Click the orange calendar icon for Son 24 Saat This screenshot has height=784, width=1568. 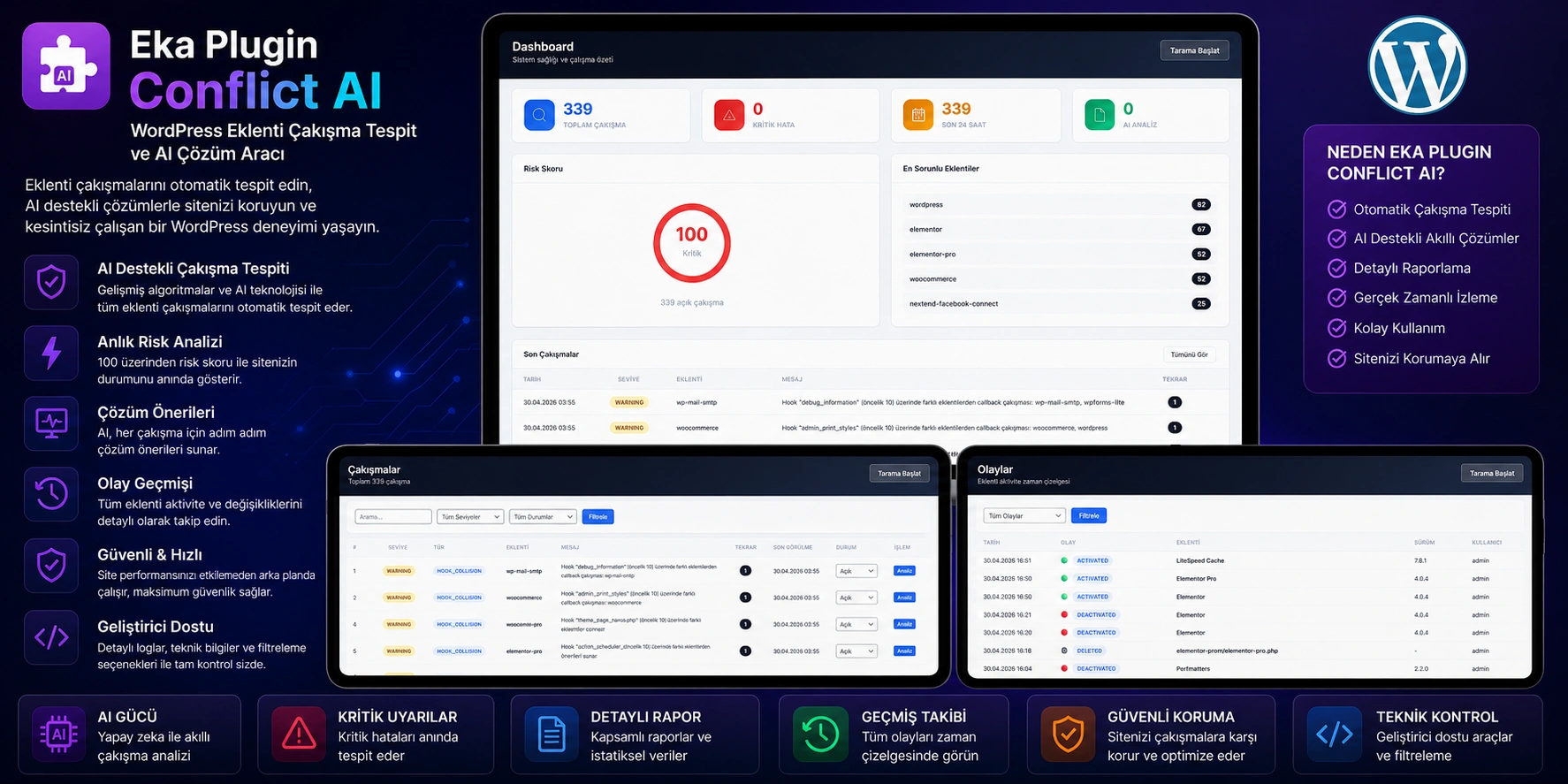click(x=918, y=115)
